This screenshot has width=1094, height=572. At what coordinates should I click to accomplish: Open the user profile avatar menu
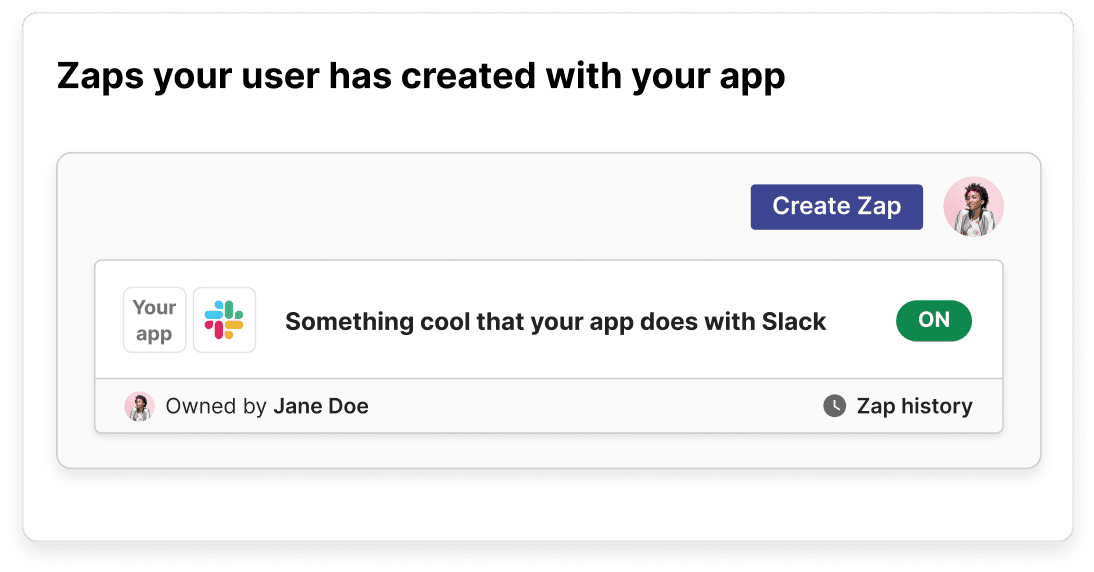973,207
